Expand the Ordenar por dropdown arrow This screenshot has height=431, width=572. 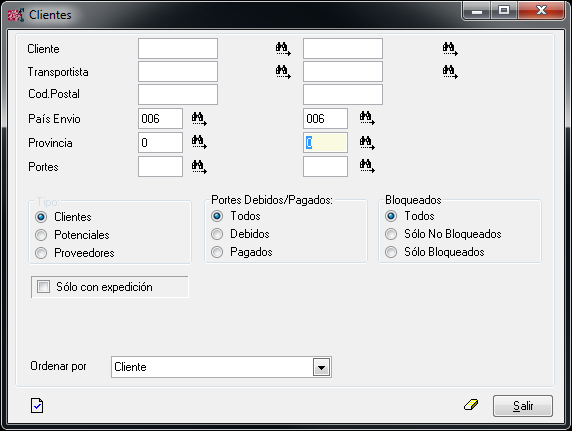321,367
